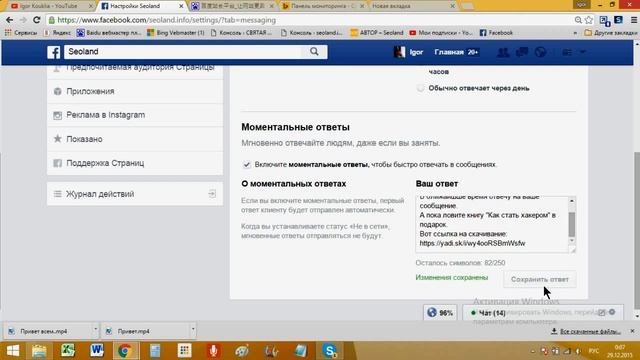Click chat settings gear icon
640x360 pixels.
click(612, 312)
